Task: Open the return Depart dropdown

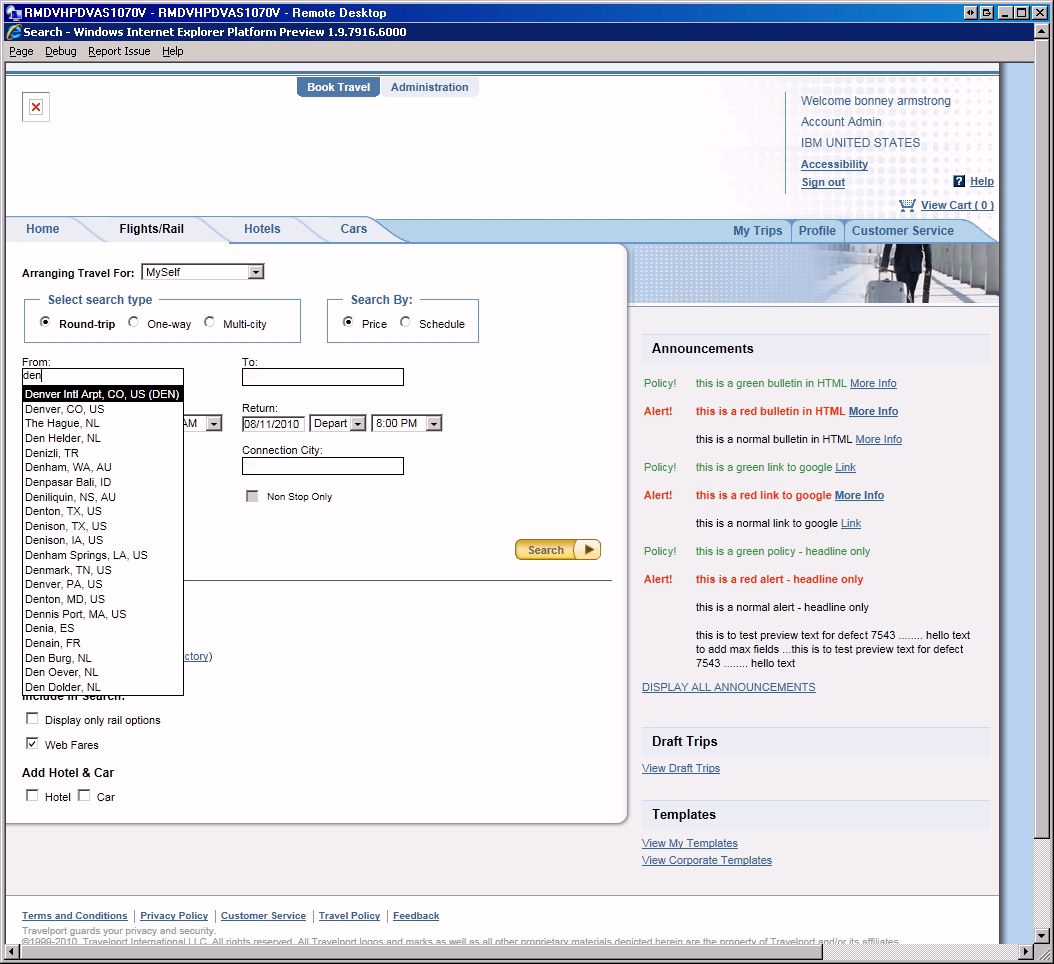Action: coord(358,424)
